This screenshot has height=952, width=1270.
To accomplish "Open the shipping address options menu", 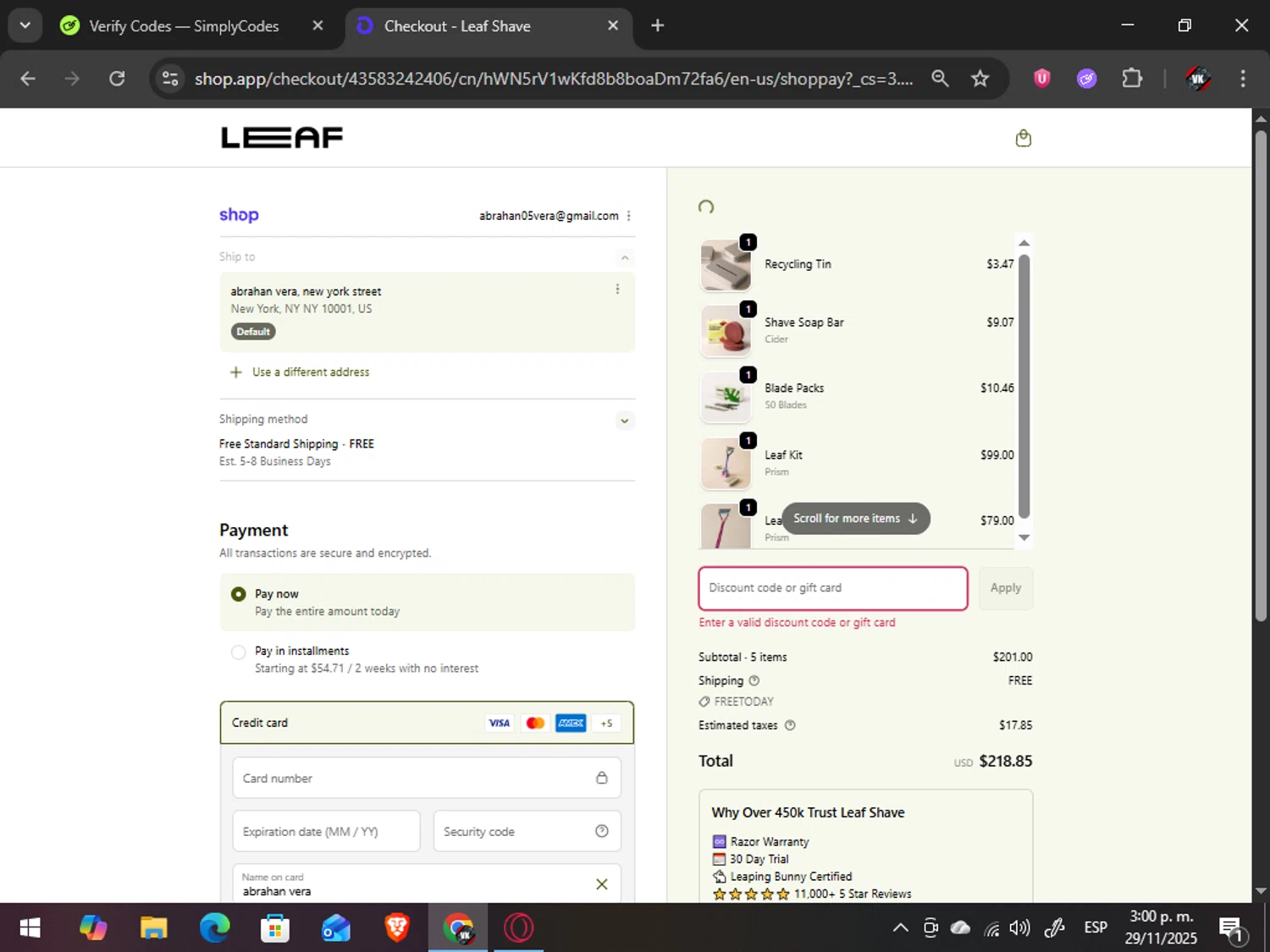I will coord(617,289).
